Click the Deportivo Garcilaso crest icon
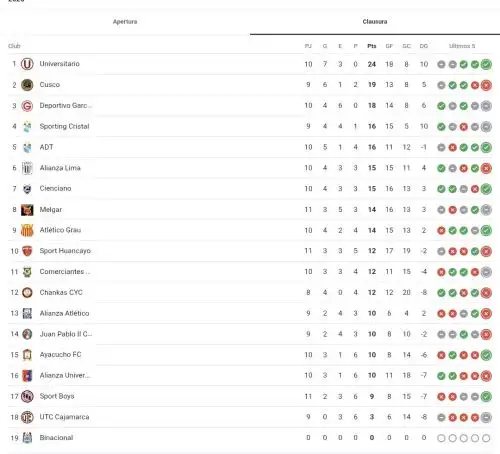 point(27,106)
